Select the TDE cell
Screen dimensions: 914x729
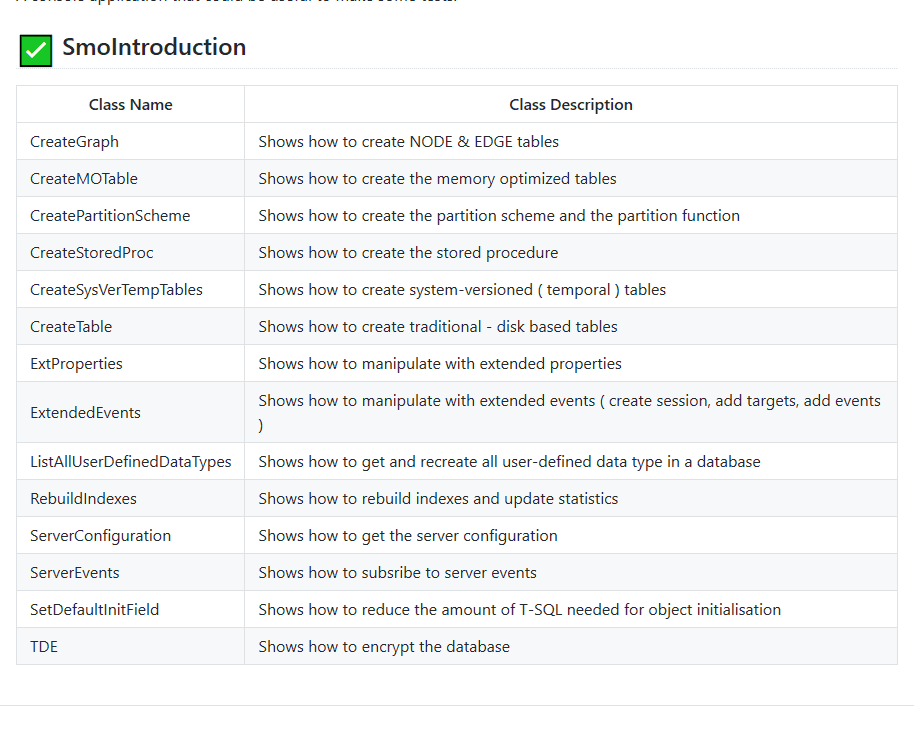131,646
